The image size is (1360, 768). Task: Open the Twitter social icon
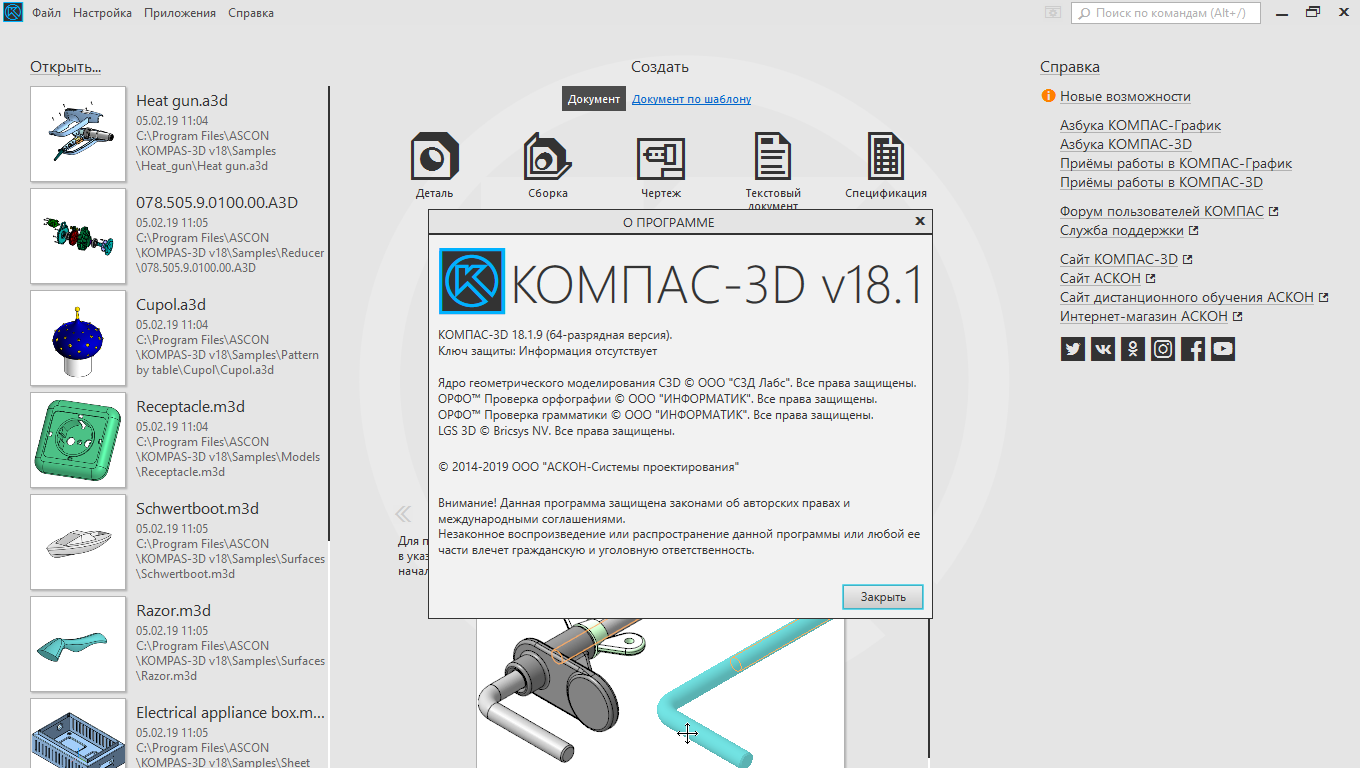pyautogui.click(x=1072, y=349)
